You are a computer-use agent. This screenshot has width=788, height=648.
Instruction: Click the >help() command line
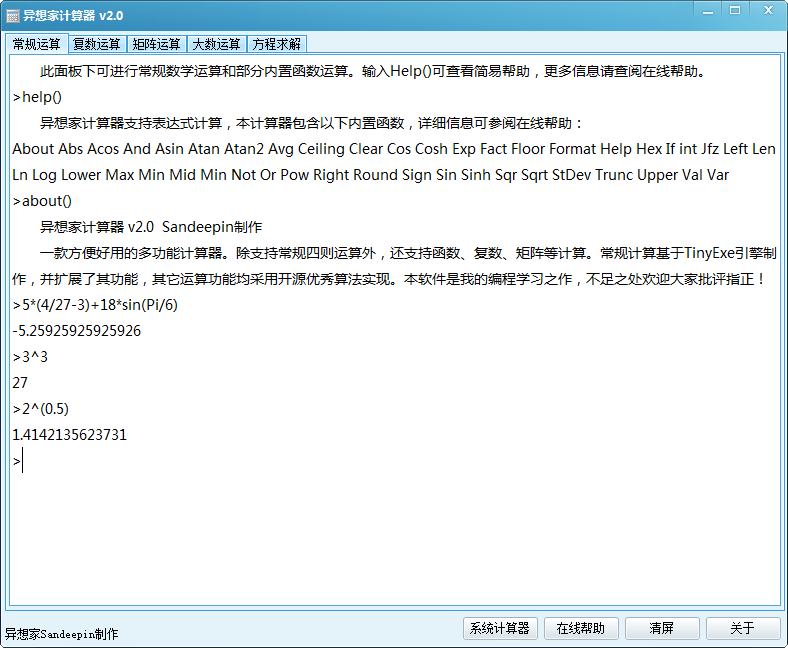38,97
